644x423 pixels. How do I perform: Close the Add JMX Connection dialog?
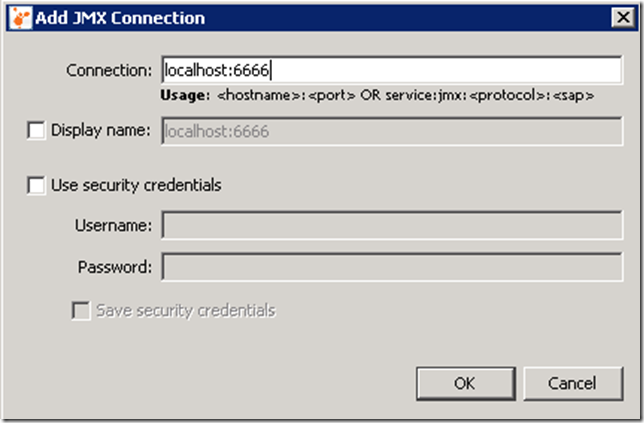(619, 18)
